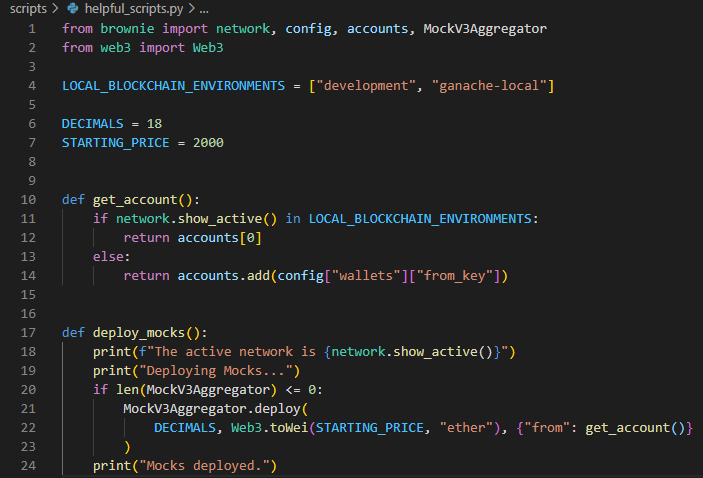The height and width of the screenshot is (478, 703).
Task: Click "The active network is" f-string text
Action: [235, 352]
